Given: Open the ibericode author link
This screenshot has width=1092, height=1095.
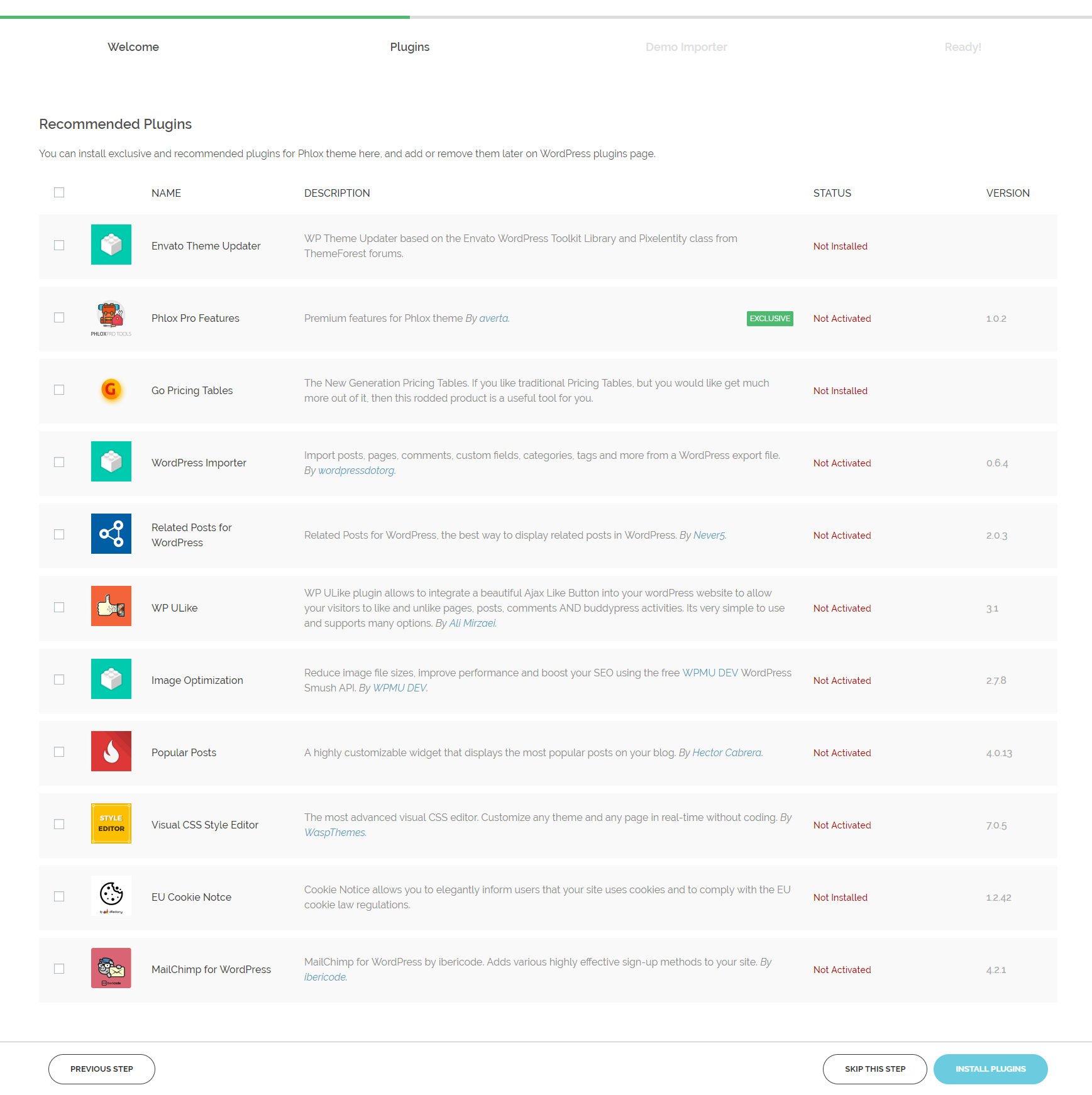Looking at the screenshot, I should coord(326,977).
